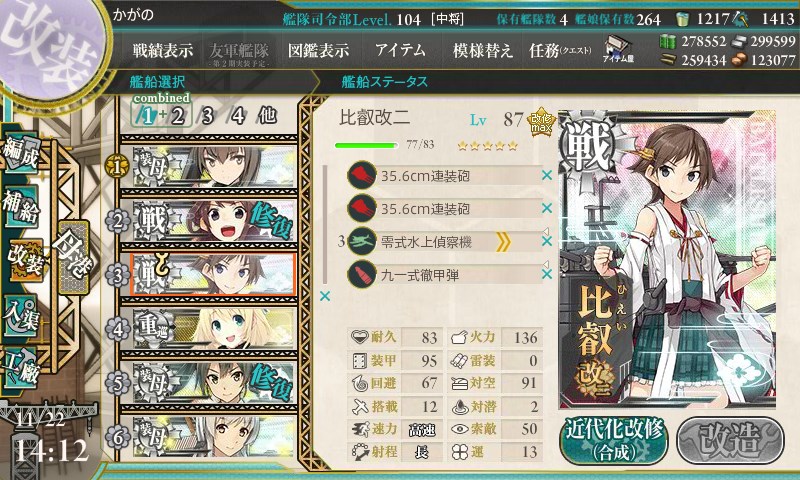800x480 pixels.
Task: Click the green HP bar 77/83
Action: coord(366,145)
